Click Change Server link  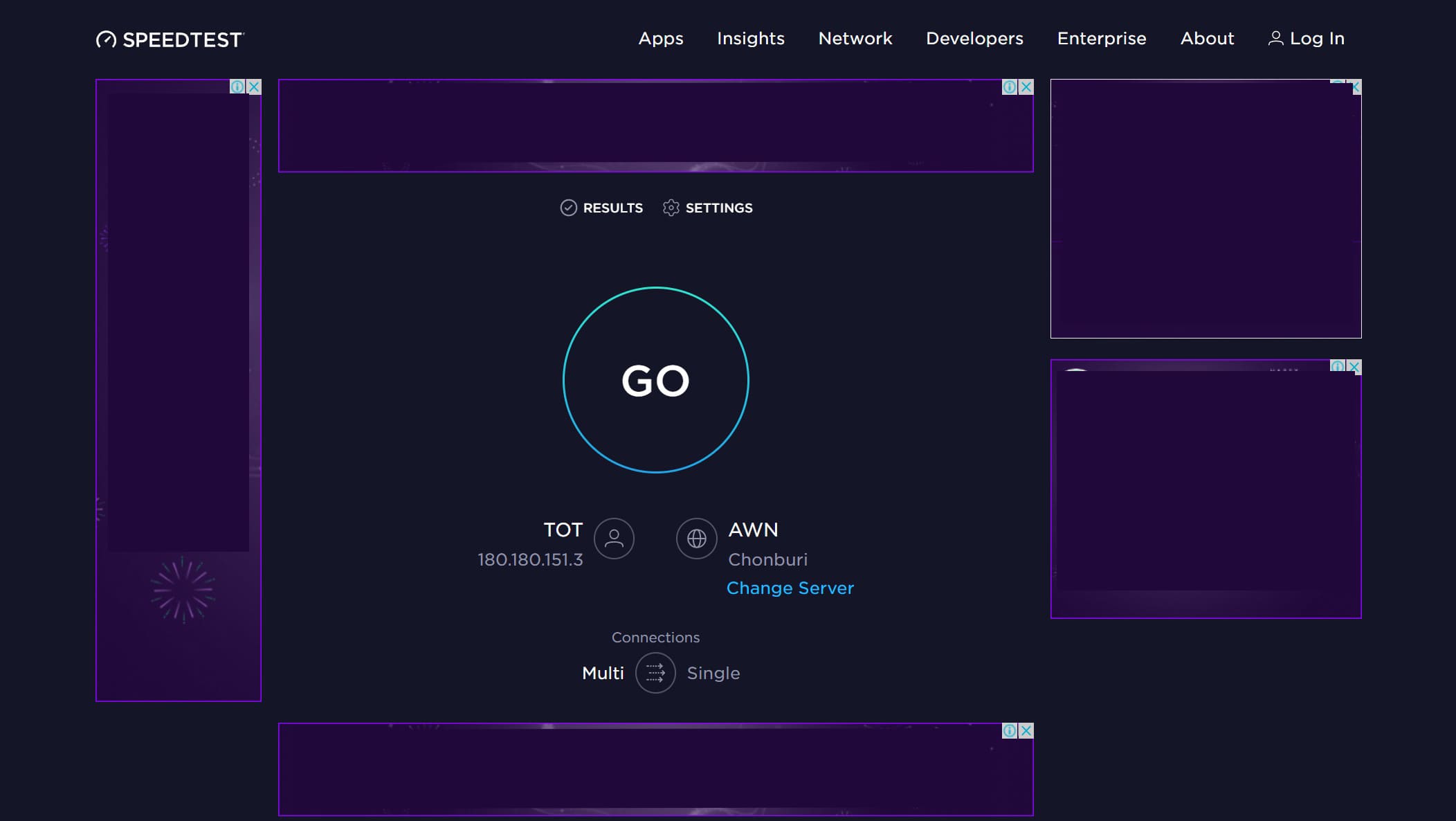pos(790,588)
